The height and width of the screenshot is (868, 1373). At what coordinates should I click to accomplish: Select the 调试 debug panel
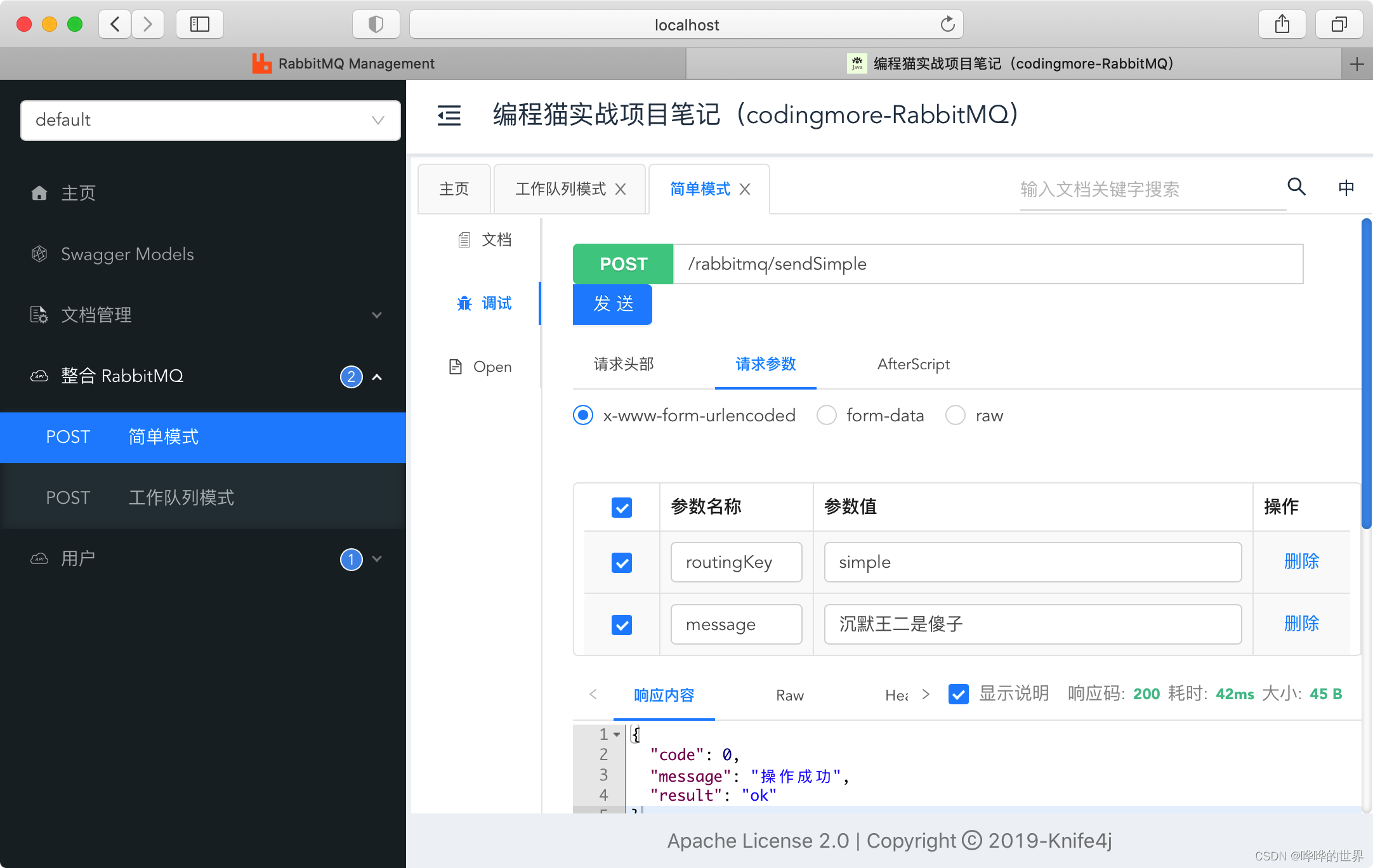pos(484,303)
